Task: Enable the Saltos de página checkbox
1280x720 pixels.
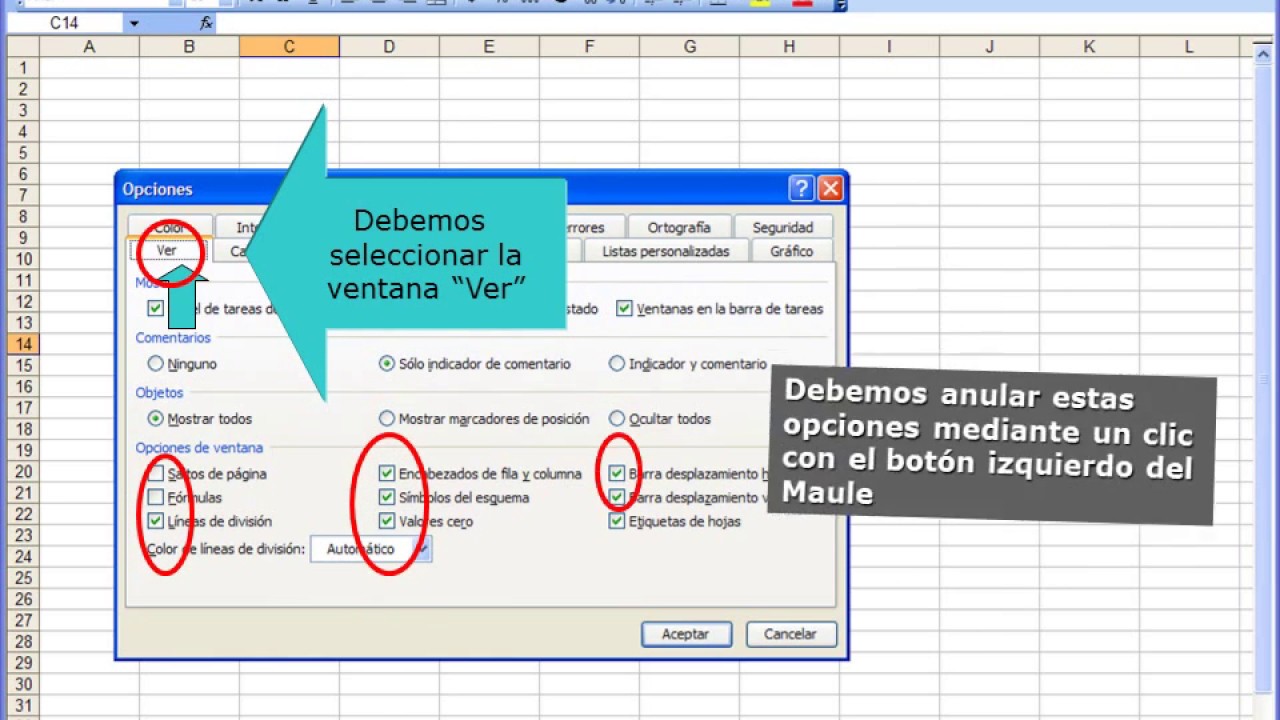Action: pos(155,474)
